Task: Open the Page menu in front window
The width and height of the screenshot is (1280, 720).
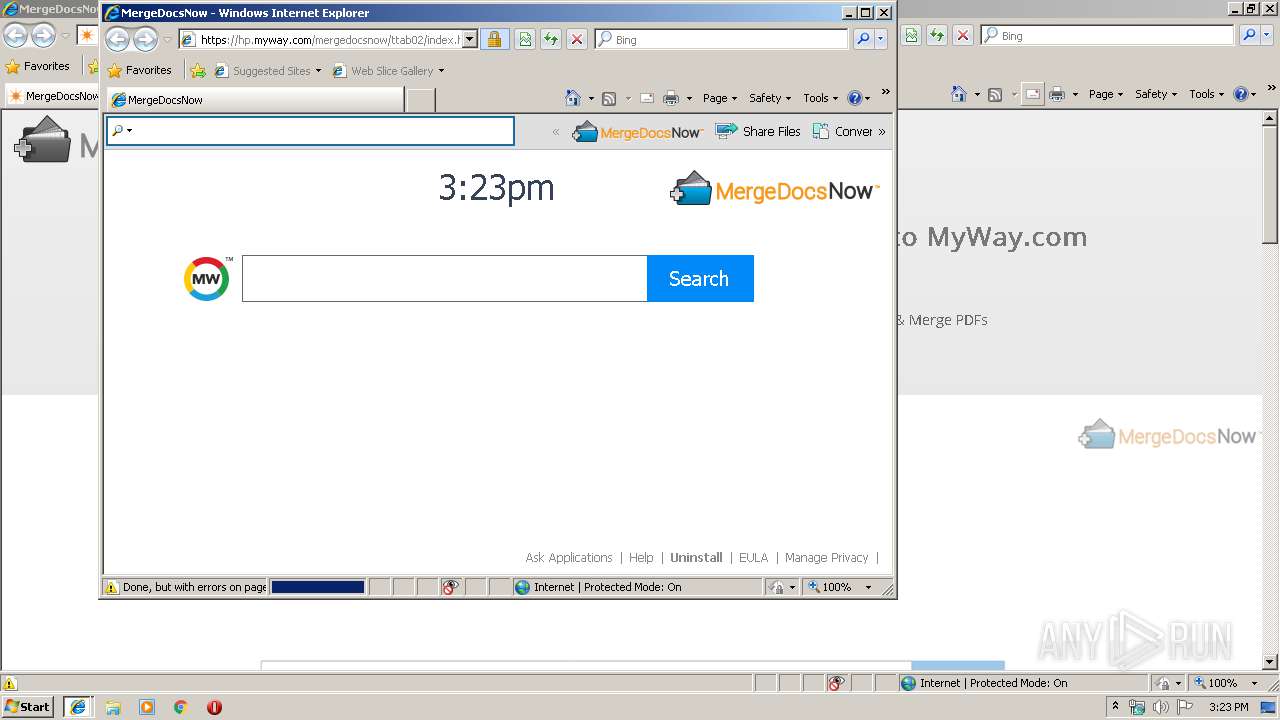Action: [719, 98]
